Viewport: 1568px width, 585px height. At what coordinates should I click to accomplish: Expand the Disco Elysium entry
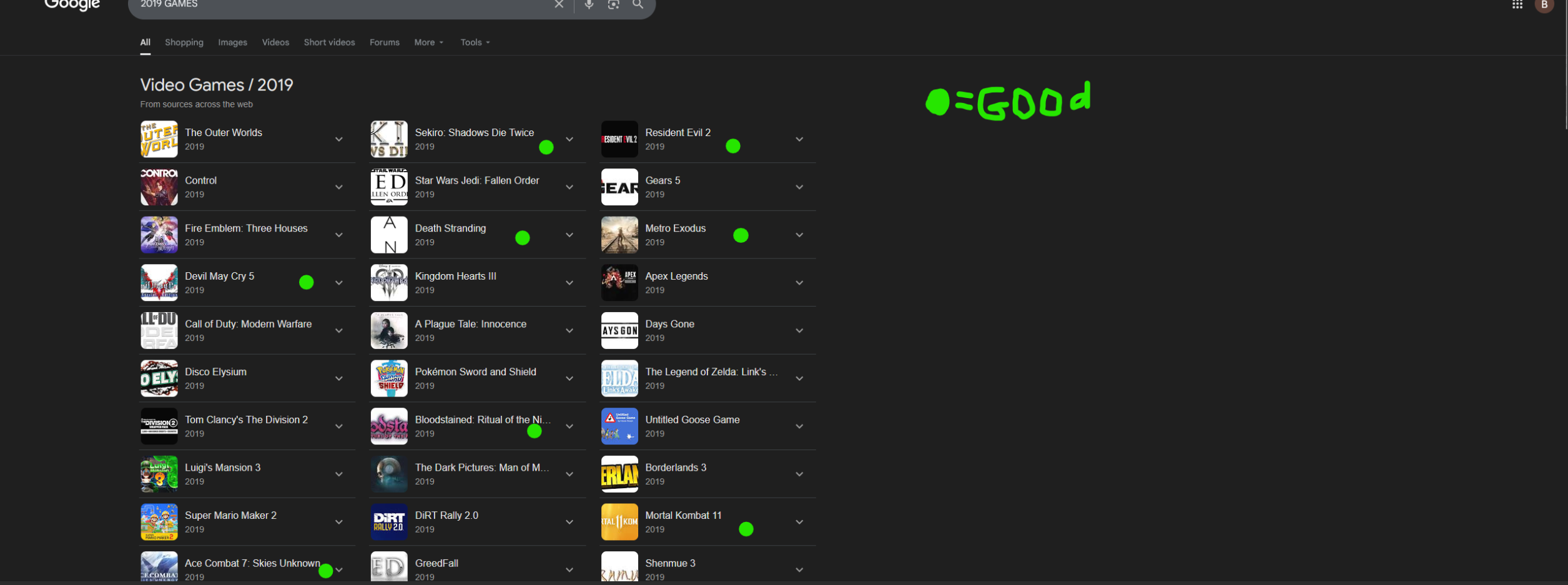(339, 379)
